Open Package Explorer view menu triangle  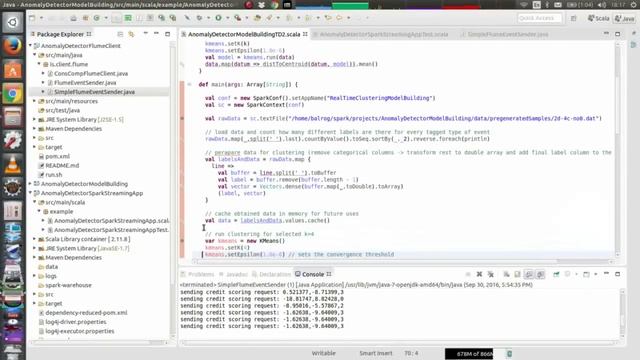coord(145,34)
